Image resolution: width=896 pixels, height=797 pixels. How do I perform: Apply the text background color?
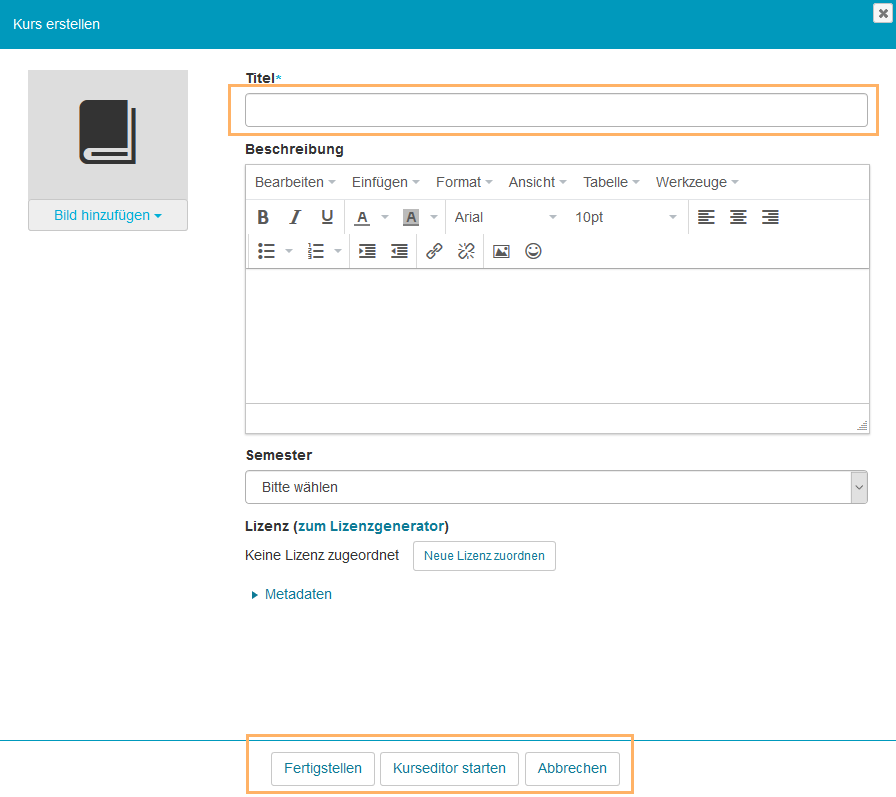(x=411, y=217)
